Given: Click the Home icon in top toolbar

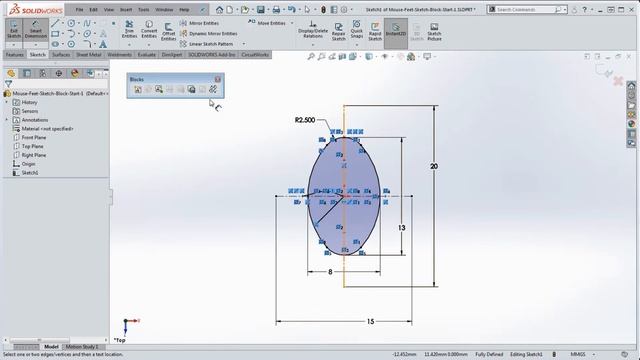Looking at the screenshot, I should pos(219,9).
